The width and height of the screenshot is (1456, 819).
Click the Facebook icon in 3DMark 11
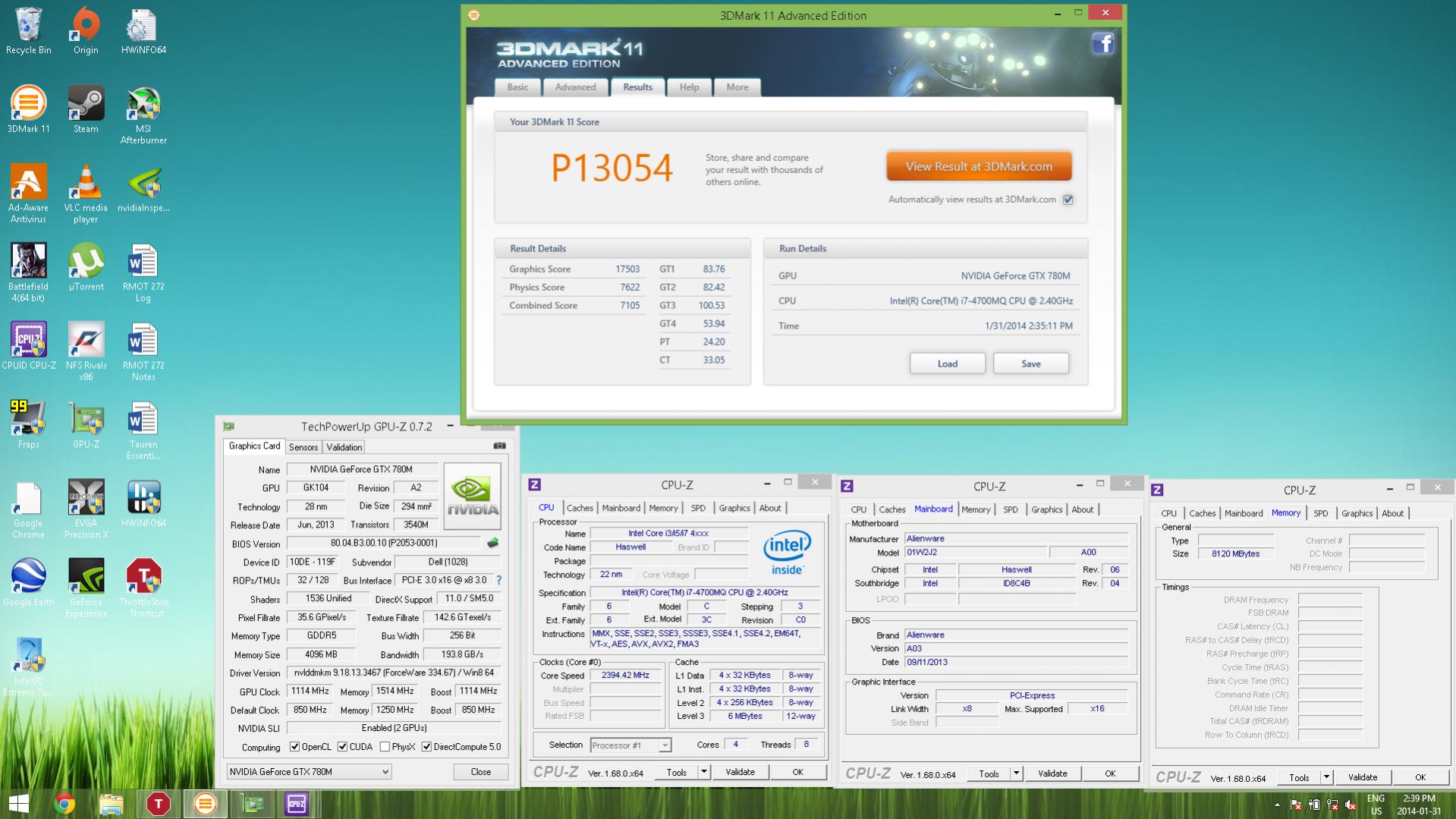[x=1103, y=44]
